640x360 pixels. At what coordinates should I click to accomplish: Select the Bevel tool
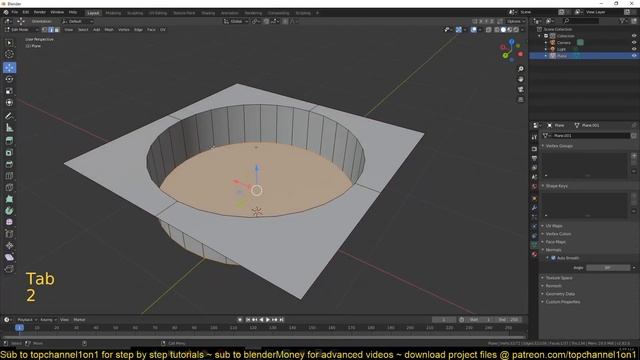[9, 164]
